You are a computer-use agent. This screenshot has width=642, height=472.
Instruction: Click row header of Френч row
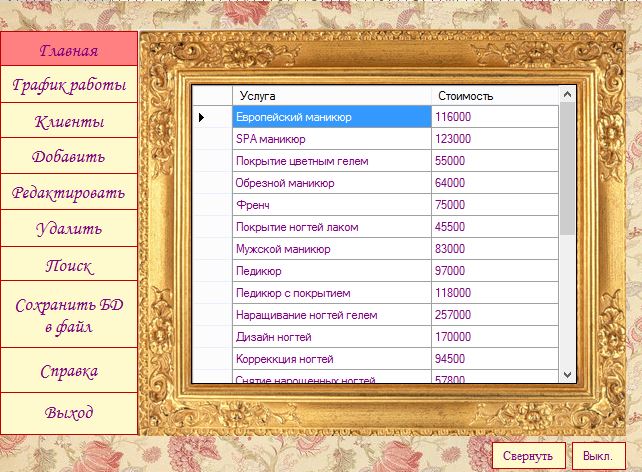pos(212,205)
